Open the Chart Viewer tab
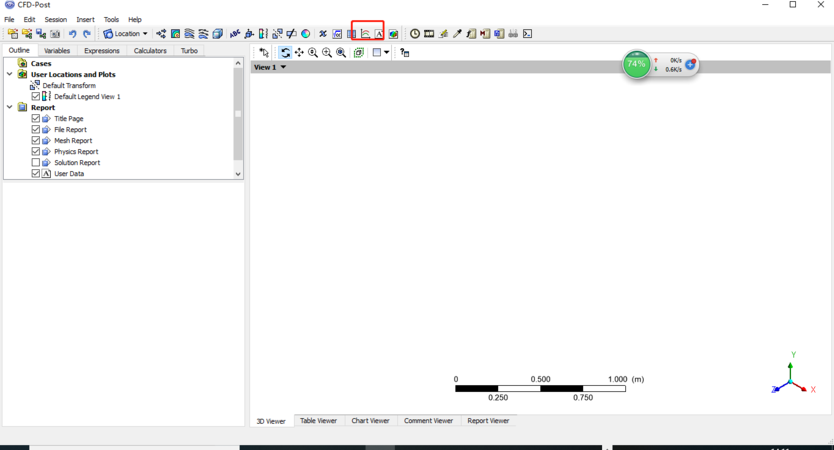Viewport: 834px width, 450px height. 370,420
